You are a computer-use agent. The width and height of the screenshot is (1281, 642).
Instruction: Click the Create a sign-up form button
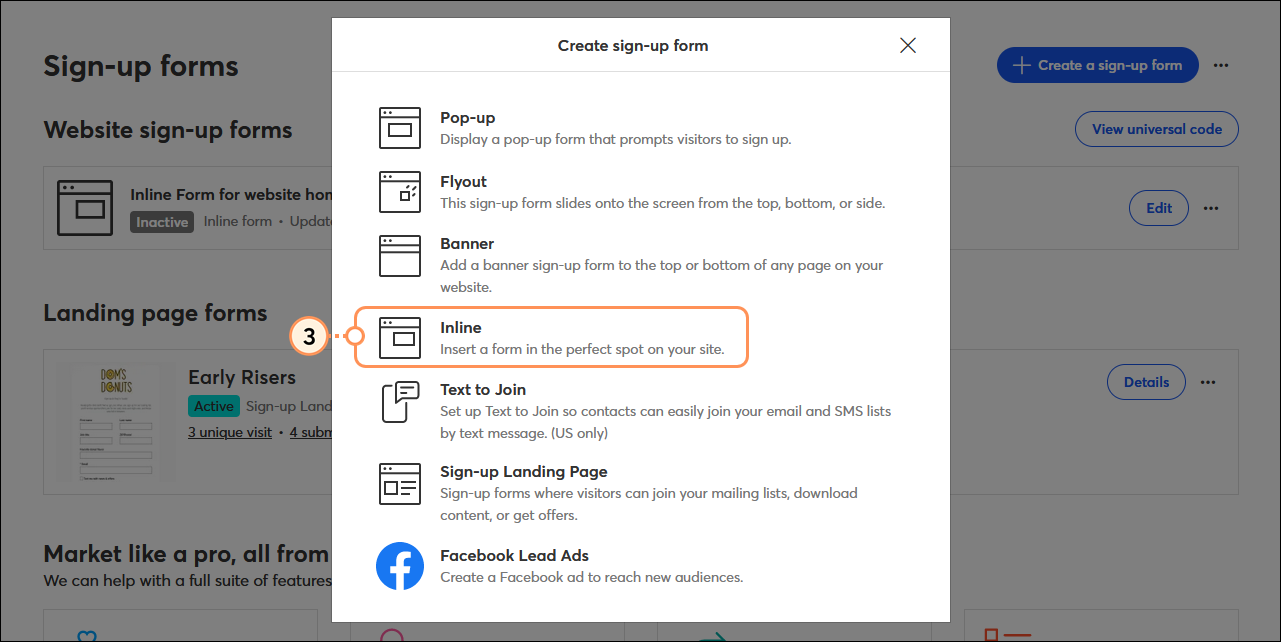[1098, 65]
